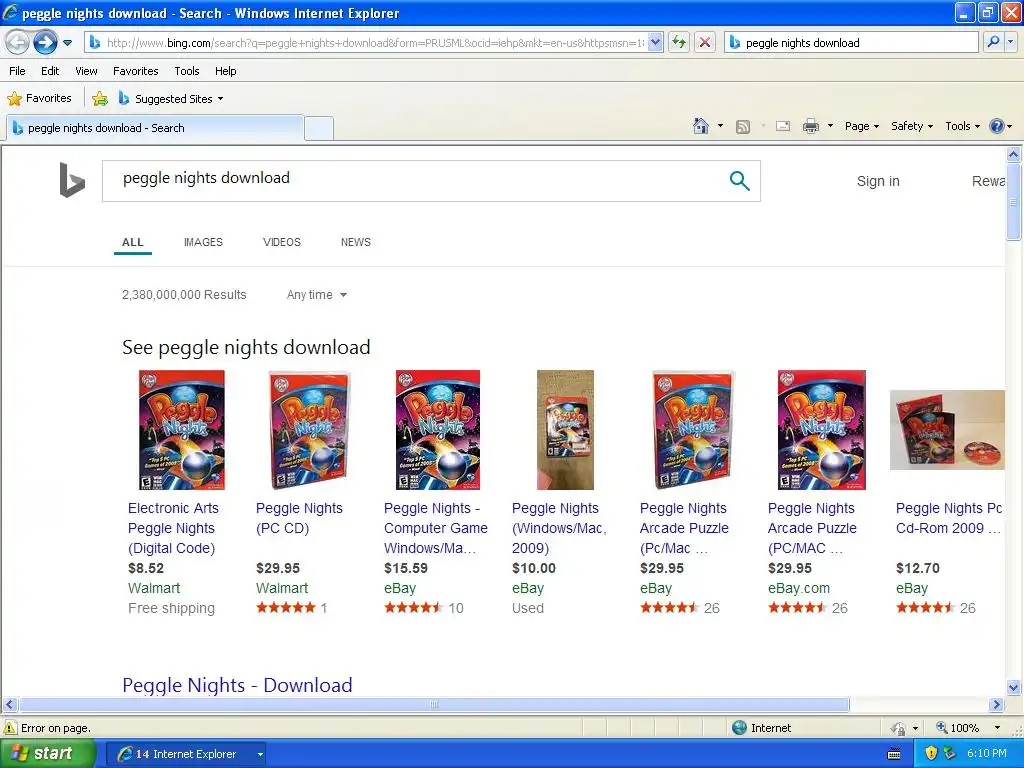Click the Bing logo
The width and height of the screenshot is (1024, 768).
point(72,180)
